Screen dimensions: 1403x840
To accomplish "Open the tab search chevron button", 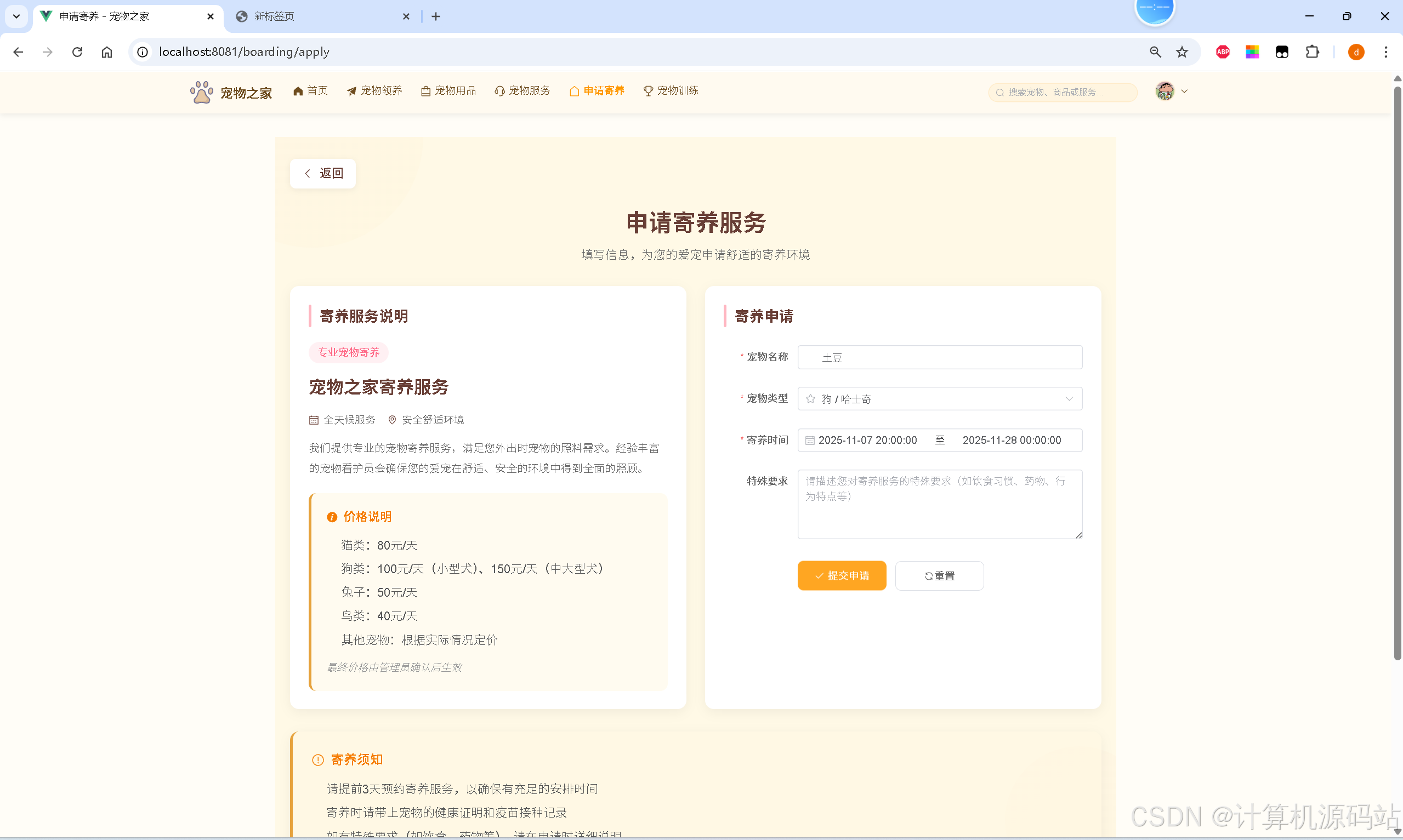I will (x=16, y=16).
